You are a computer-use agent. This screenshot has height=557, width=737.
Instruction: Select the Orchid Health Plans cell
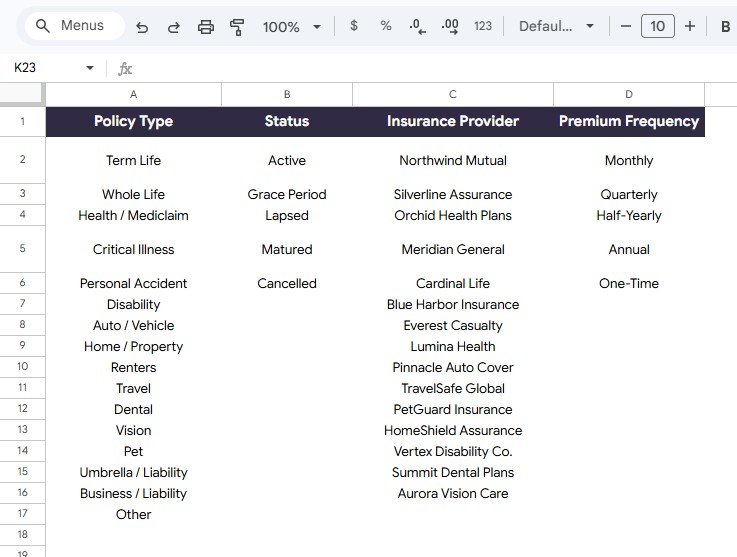tap(453, 215)
